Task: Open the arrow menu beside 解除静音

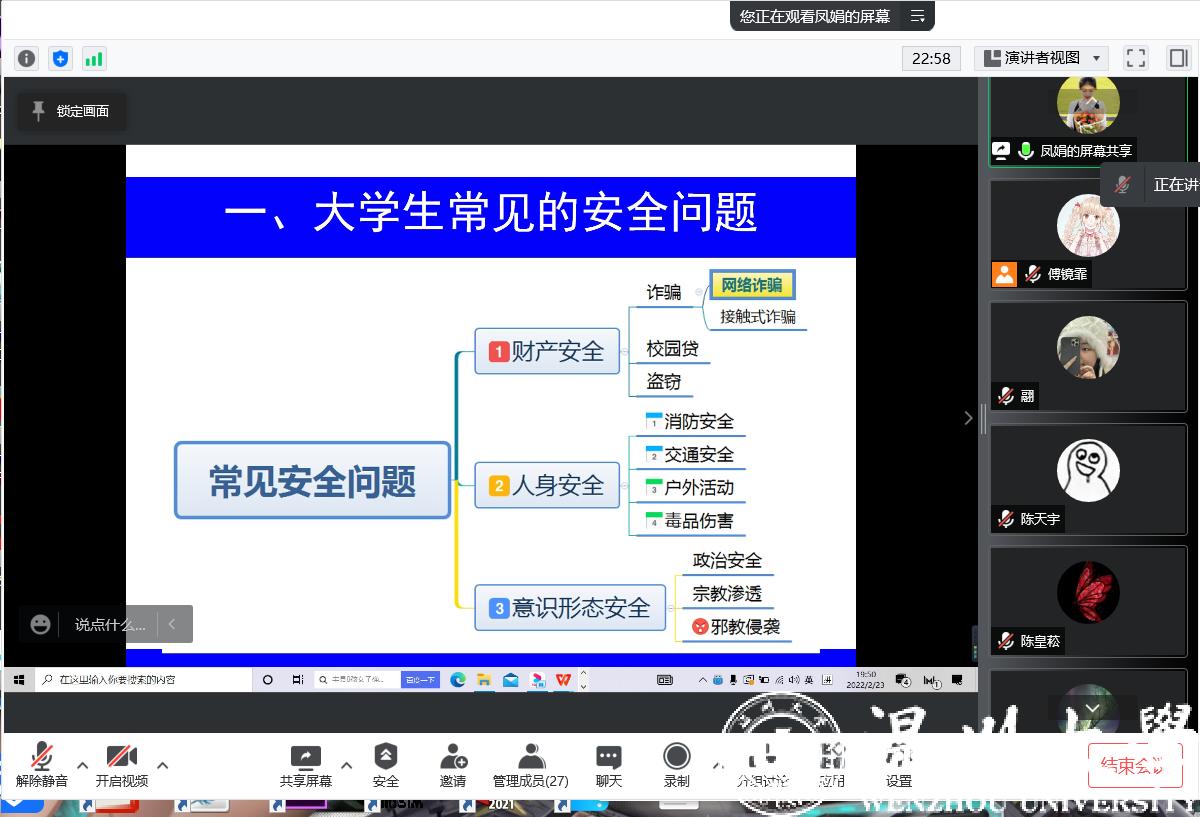Action: click(83, 765)
